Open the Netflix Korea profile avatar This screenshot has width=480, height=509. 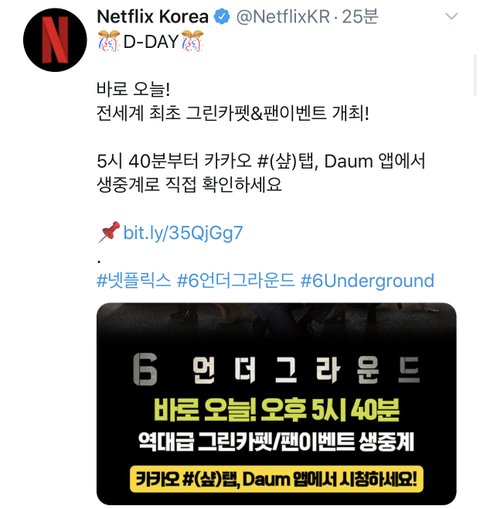point(55,40)
